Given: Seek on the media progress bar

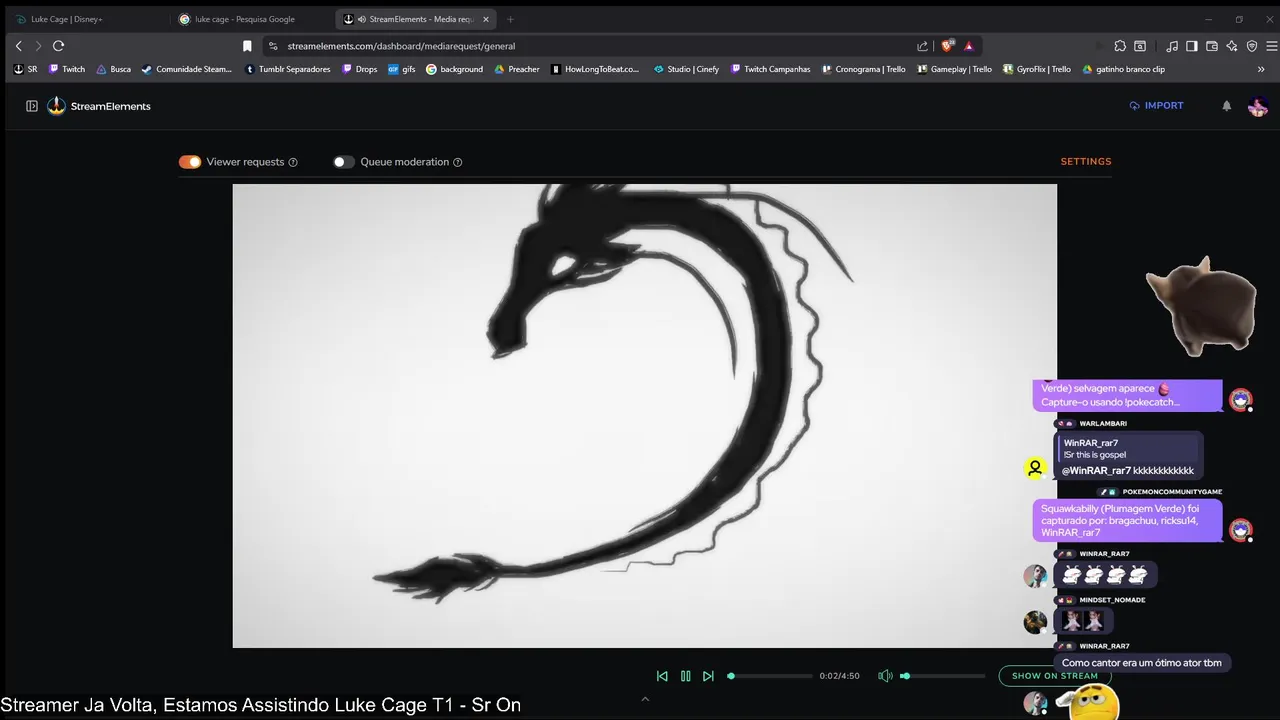Looking at the screenshot, I should click(x=770, y=676).
